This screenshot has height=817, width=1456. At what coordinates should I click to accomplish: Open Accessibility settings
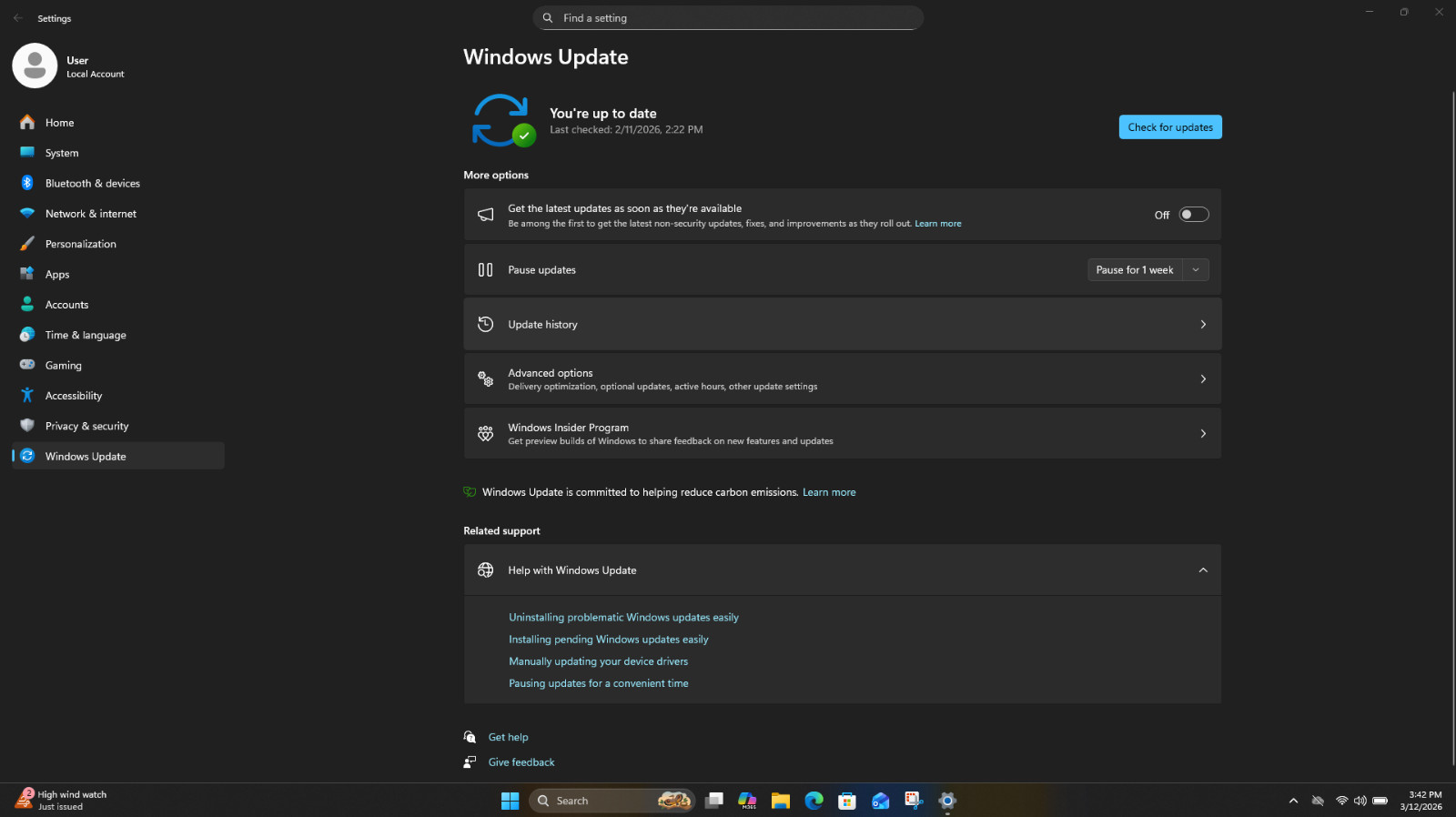118,396
